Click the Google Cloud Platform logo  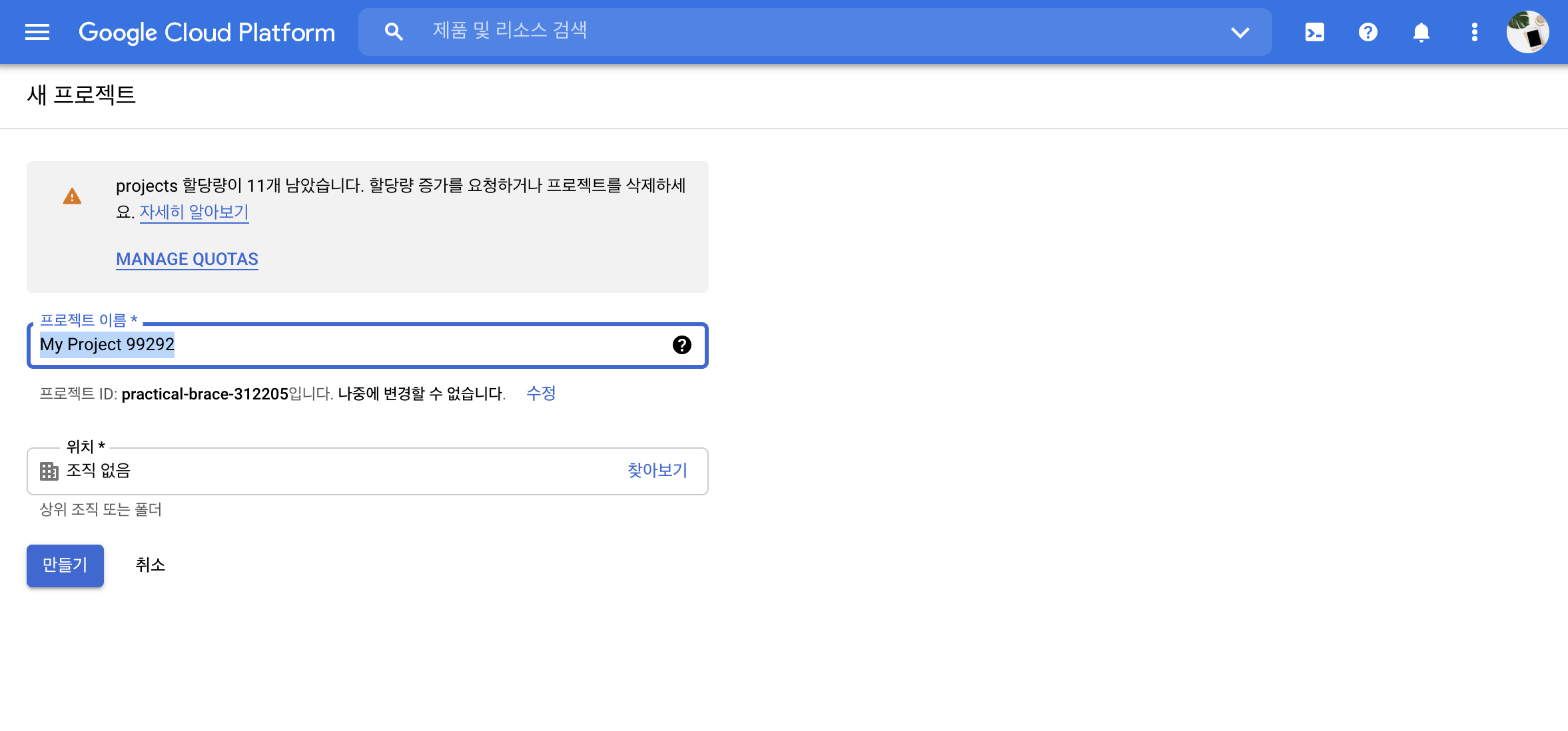pos(206,32)
